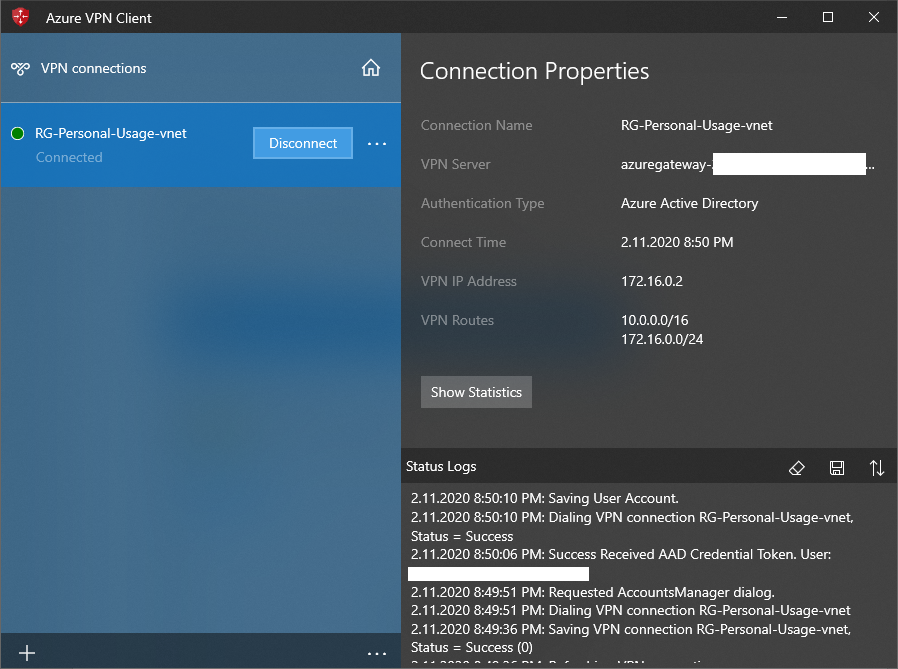Clear status logs with the eraser icon
Screen dimensions: 898x669
[797, 468]
